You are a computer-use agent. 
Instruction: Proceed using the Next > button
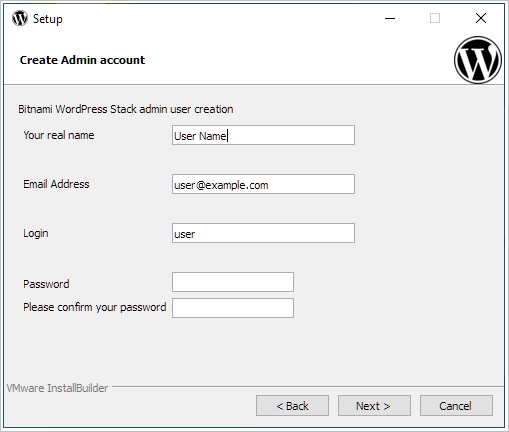(x=374, y=406)
